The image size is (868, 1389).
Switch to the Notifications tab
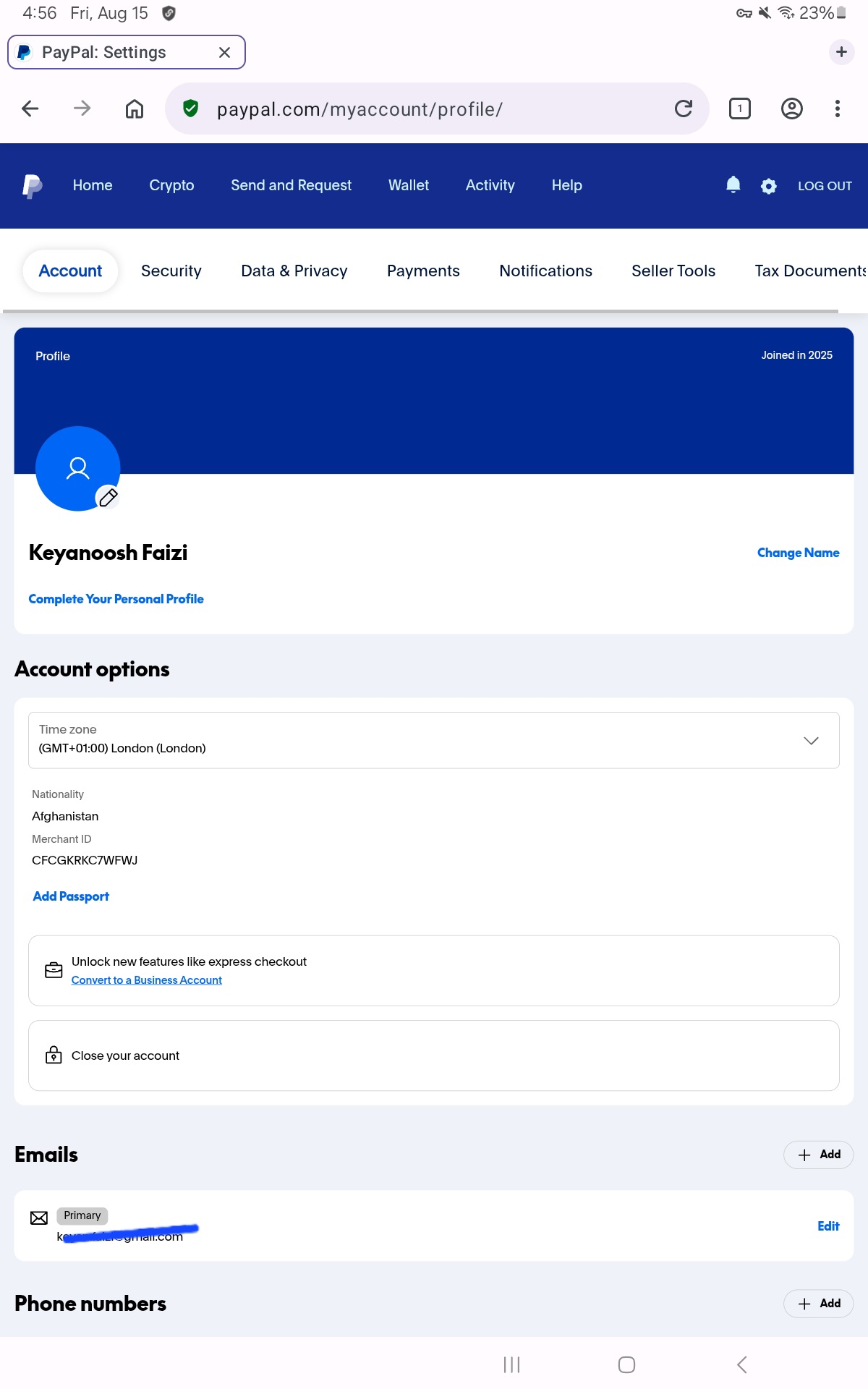pyautogui.click(x=545, y=271)
